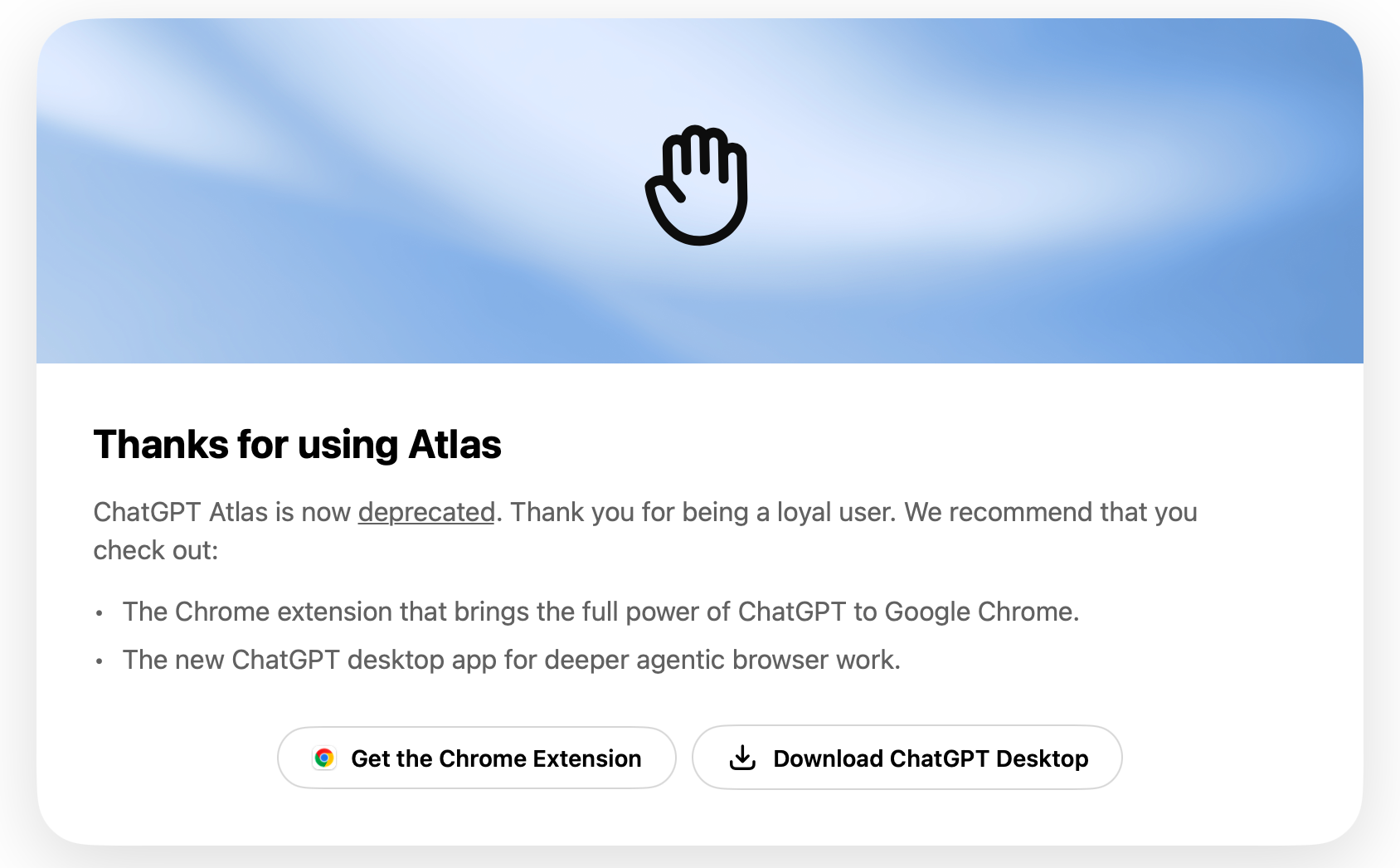This screenshot has width=1400, height=868.
Task: Get the Chrome Extension
Action: 477,758
